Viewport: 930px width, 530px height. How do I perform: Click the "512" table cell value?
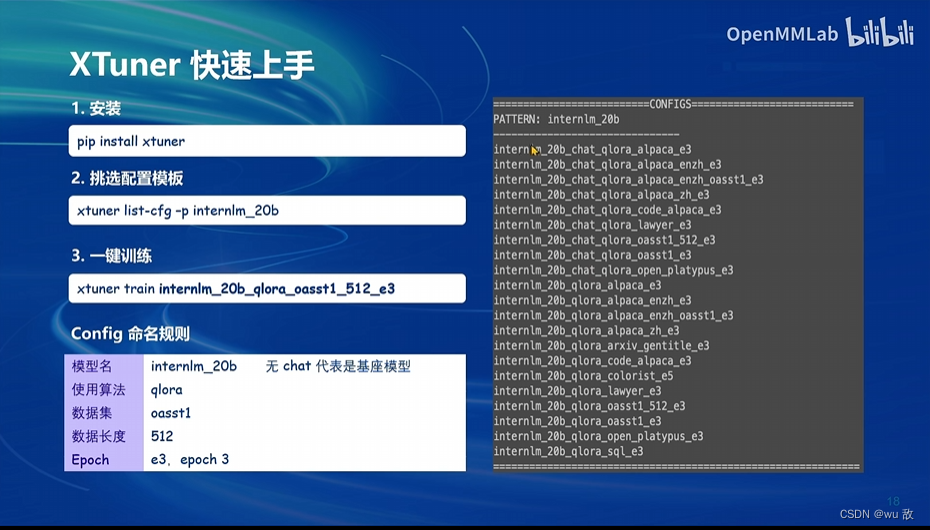pyautogui.click(x=162, y=436)
